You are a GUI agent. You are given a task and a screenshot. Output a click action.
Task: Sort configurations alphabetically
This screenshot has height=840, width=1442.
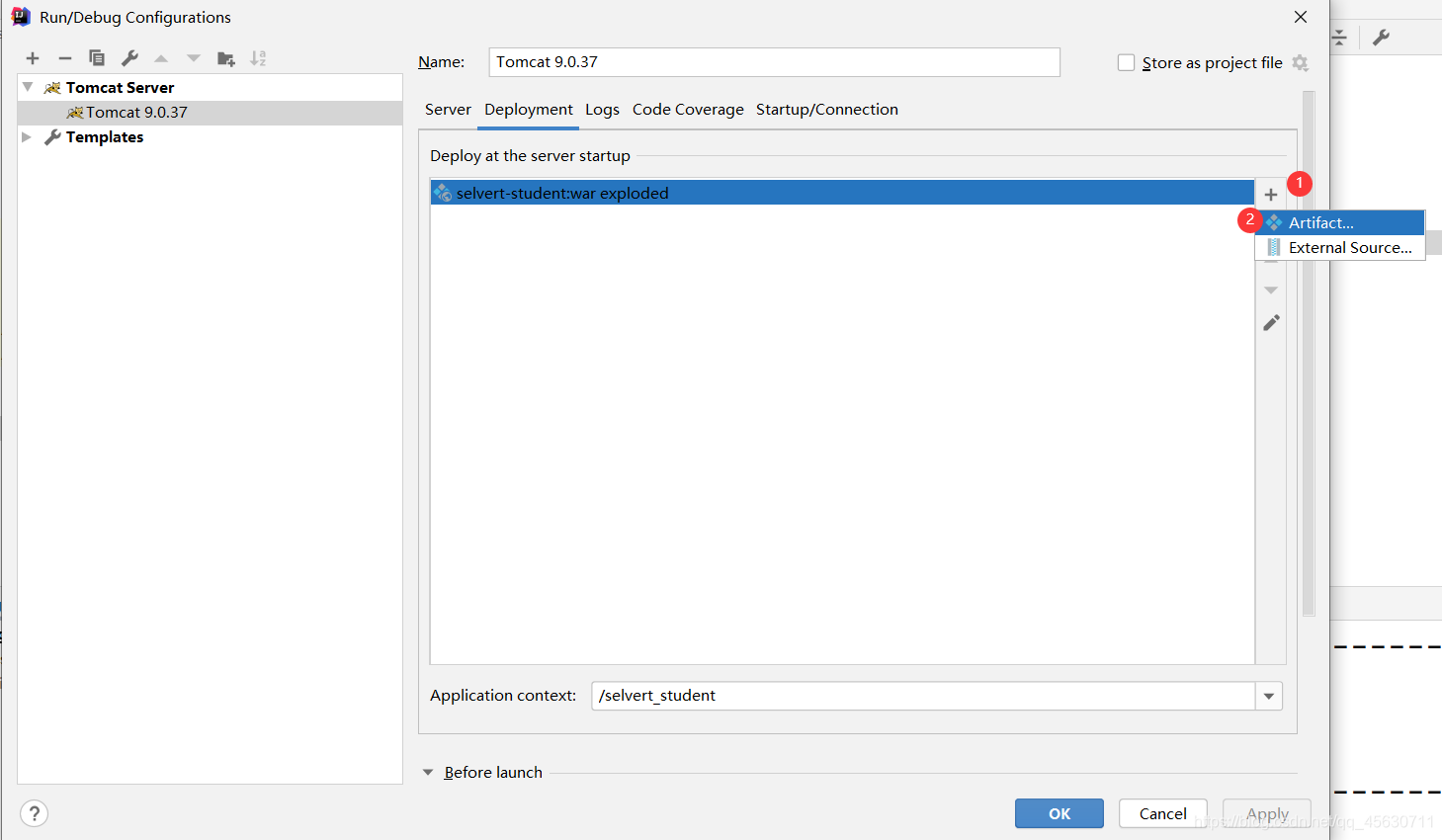point(258,58)
